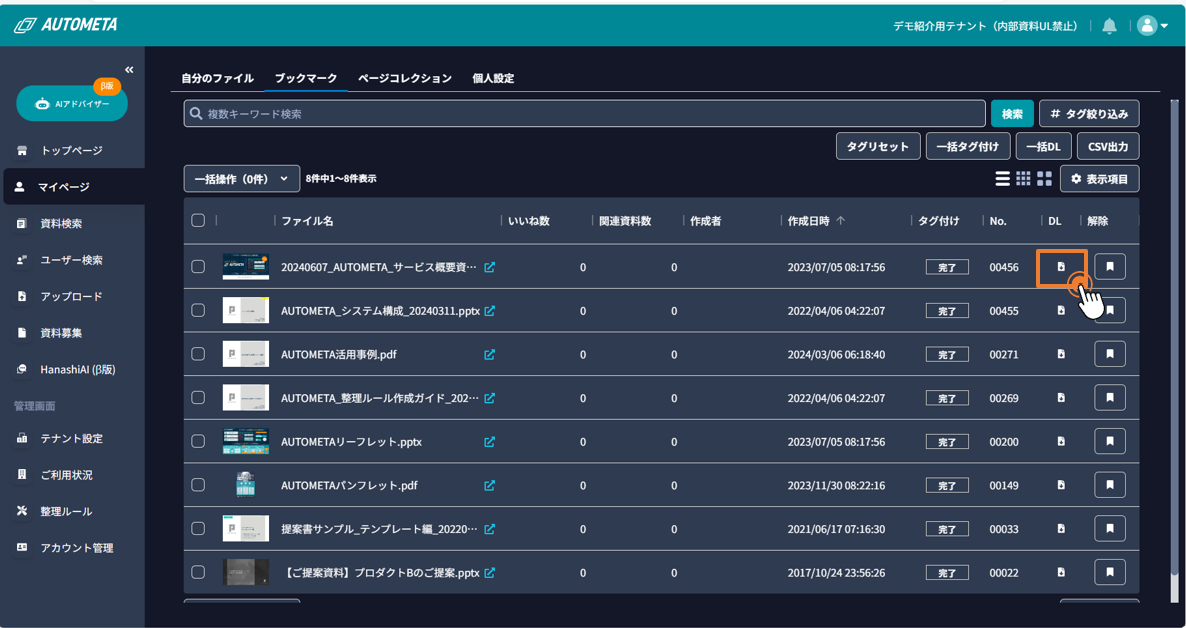The image size is (1186, 628).
Task: Check the box for AUTOMETA_システム構成_20240311.pptx
Action: pos(198,310)
